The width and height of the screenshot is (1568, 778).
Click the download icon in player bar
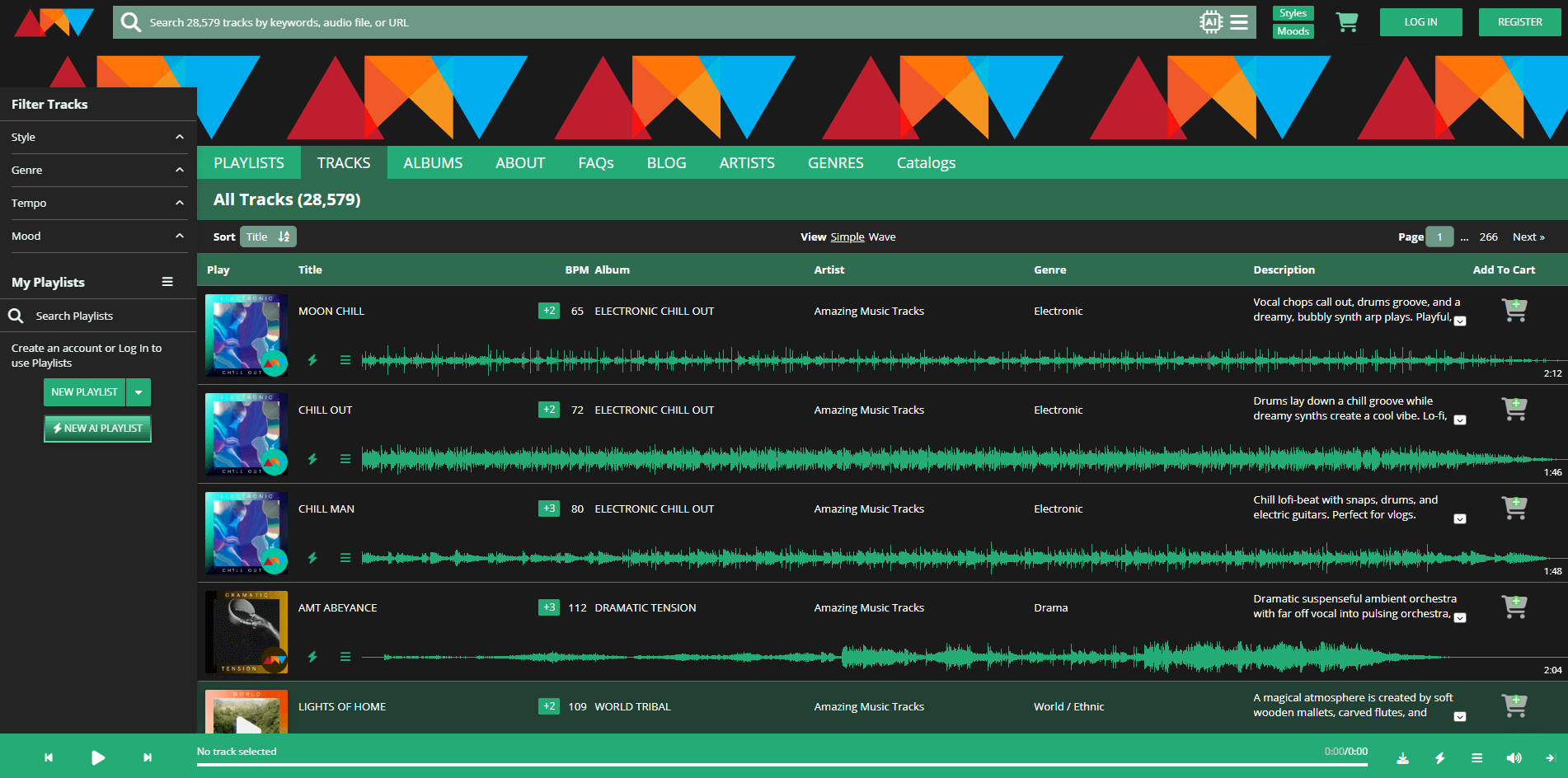(x=1402, y=758)
